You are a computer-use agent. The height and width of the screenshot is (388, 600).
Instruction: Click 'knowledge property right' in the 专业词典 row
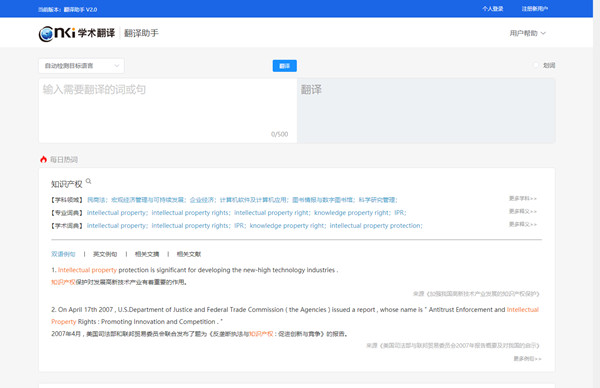[351, 213]
